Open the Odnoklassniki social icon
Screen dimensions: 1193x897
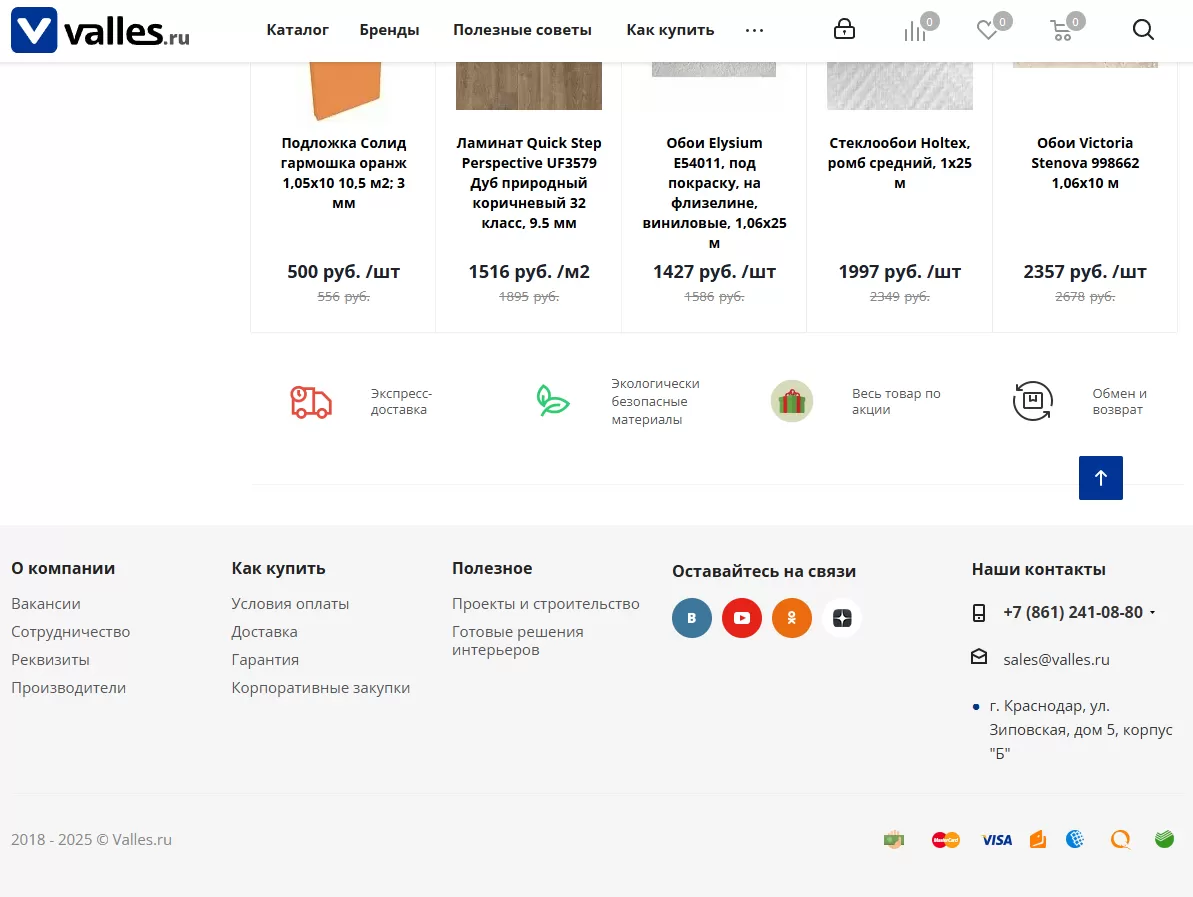[x=792, y=618]
